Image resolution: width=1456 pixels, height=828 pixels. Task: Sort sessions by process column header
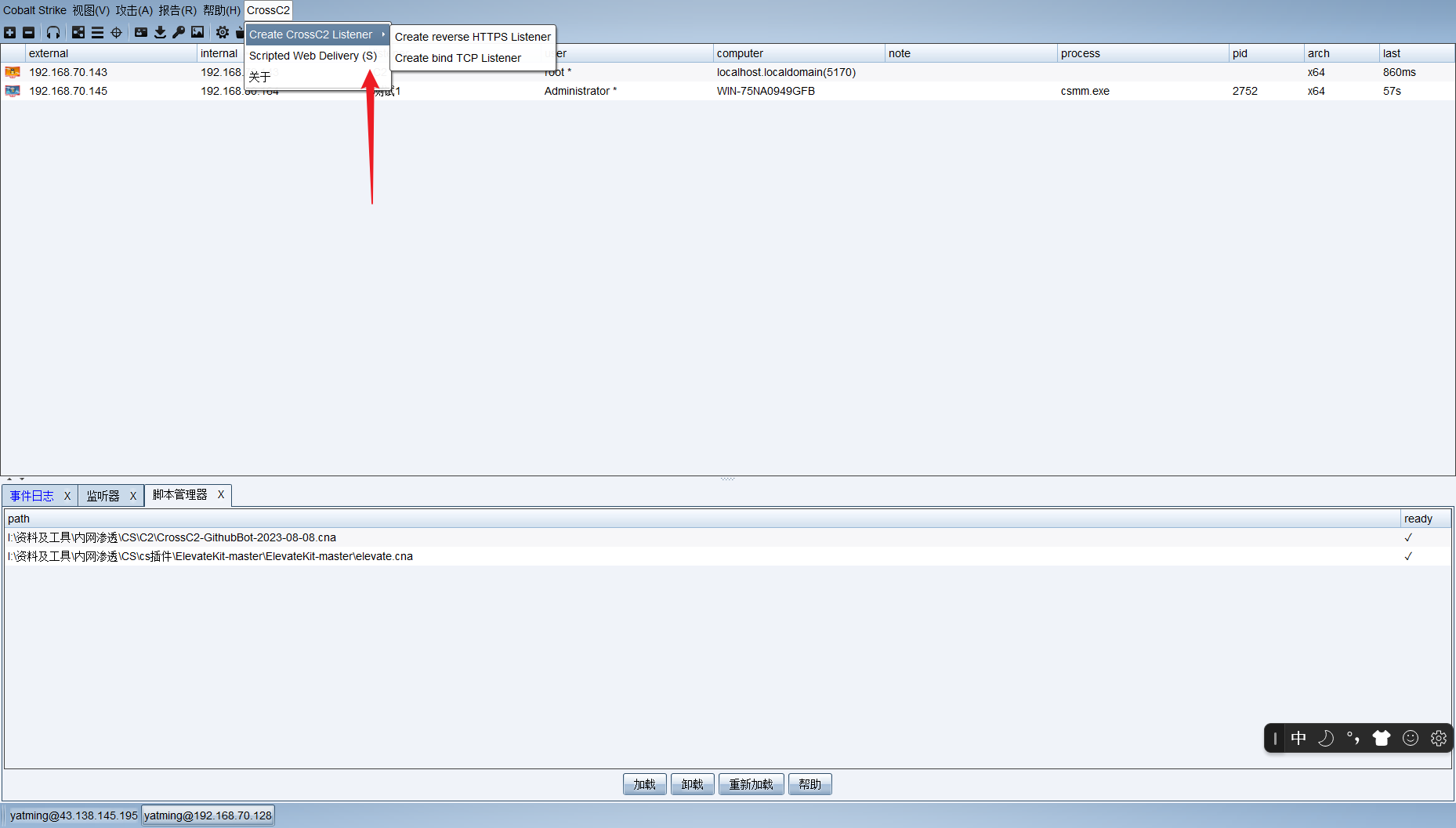(x=1143, y=53)
